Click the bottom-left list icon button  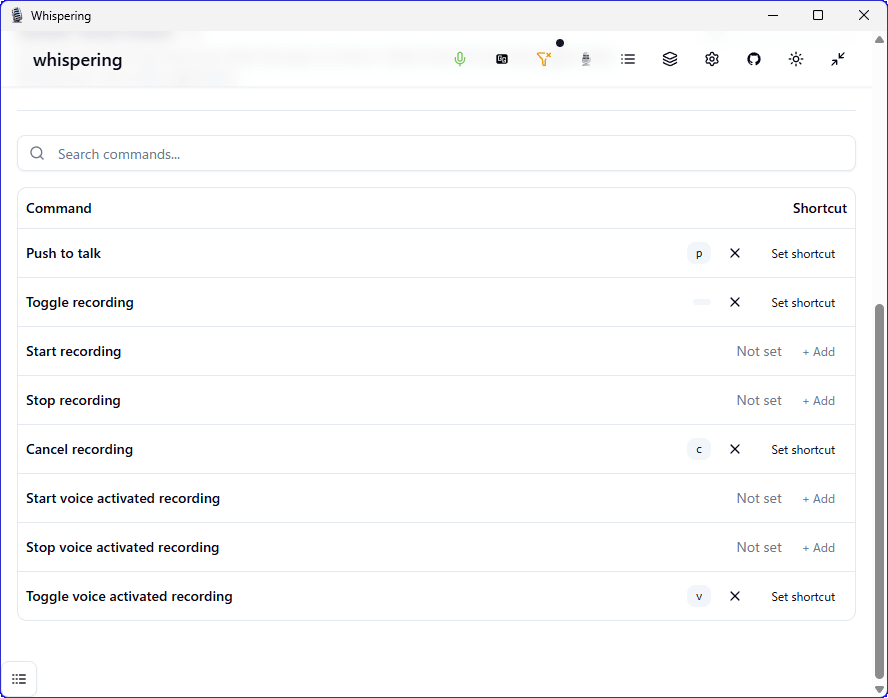[x=19, y=679]
